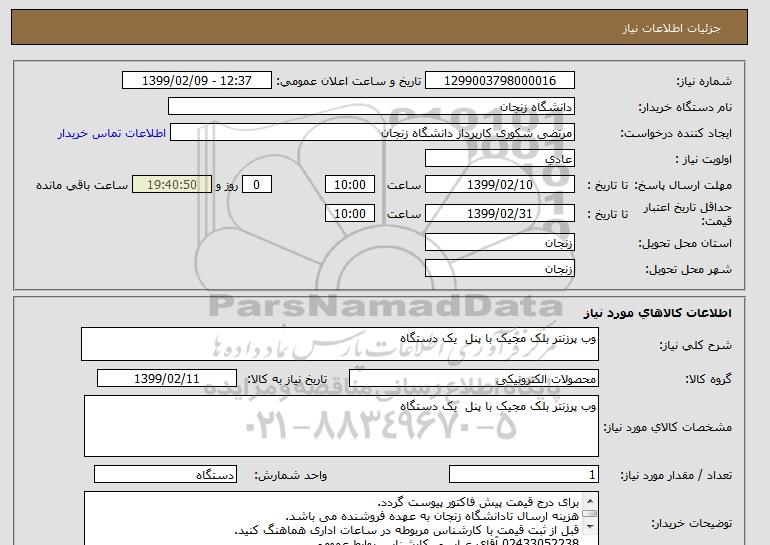Select the delivery city field زنجان
Screen dimensions: 770x545
[499, 269]
